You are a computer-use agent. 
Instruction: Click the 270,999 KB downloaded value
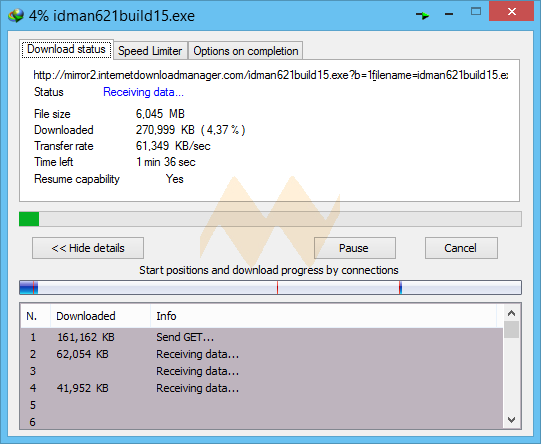click(190, 130)
